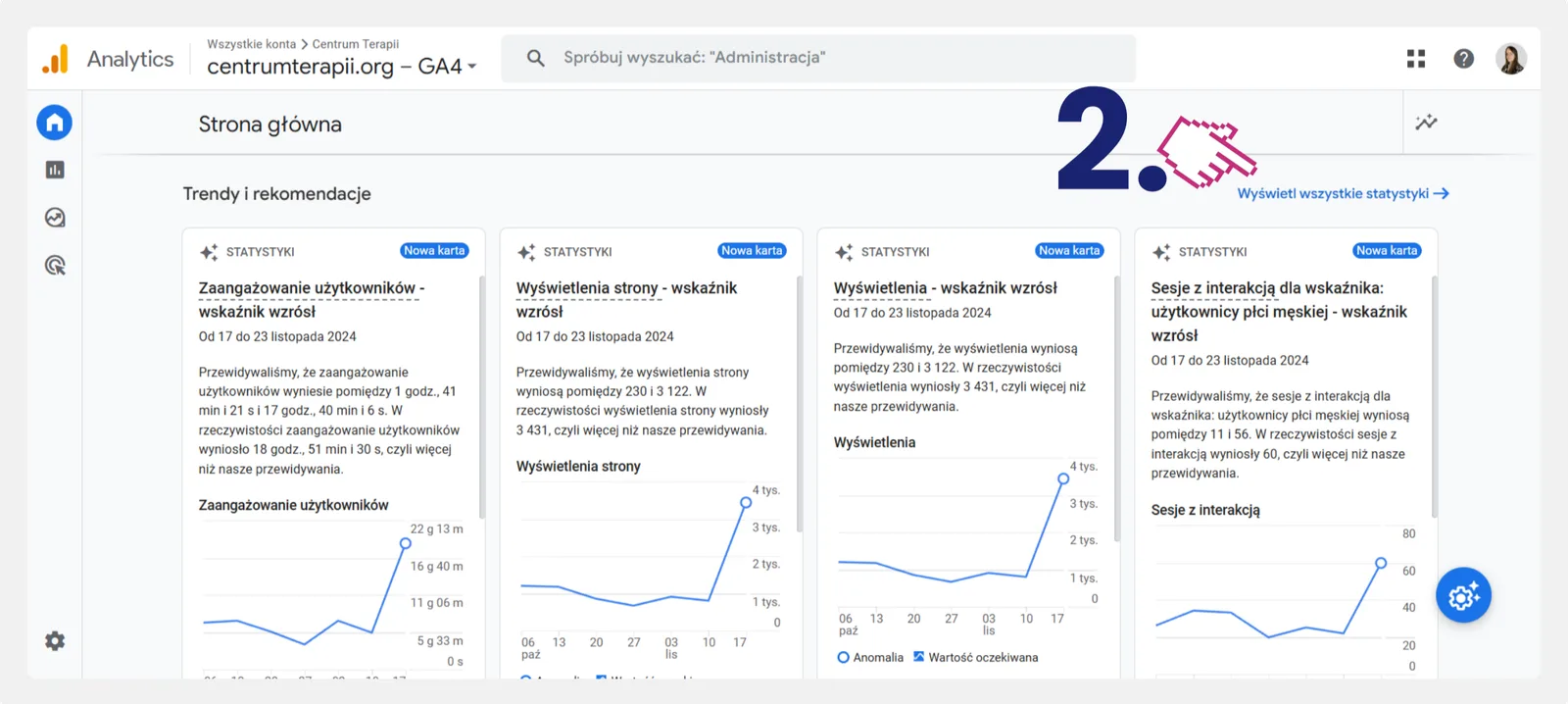Open card title "Zaangażowanie użytkowników - wskaźnik wzrósł"
This screenshot has width=1568, height=704.
point(312,300)
